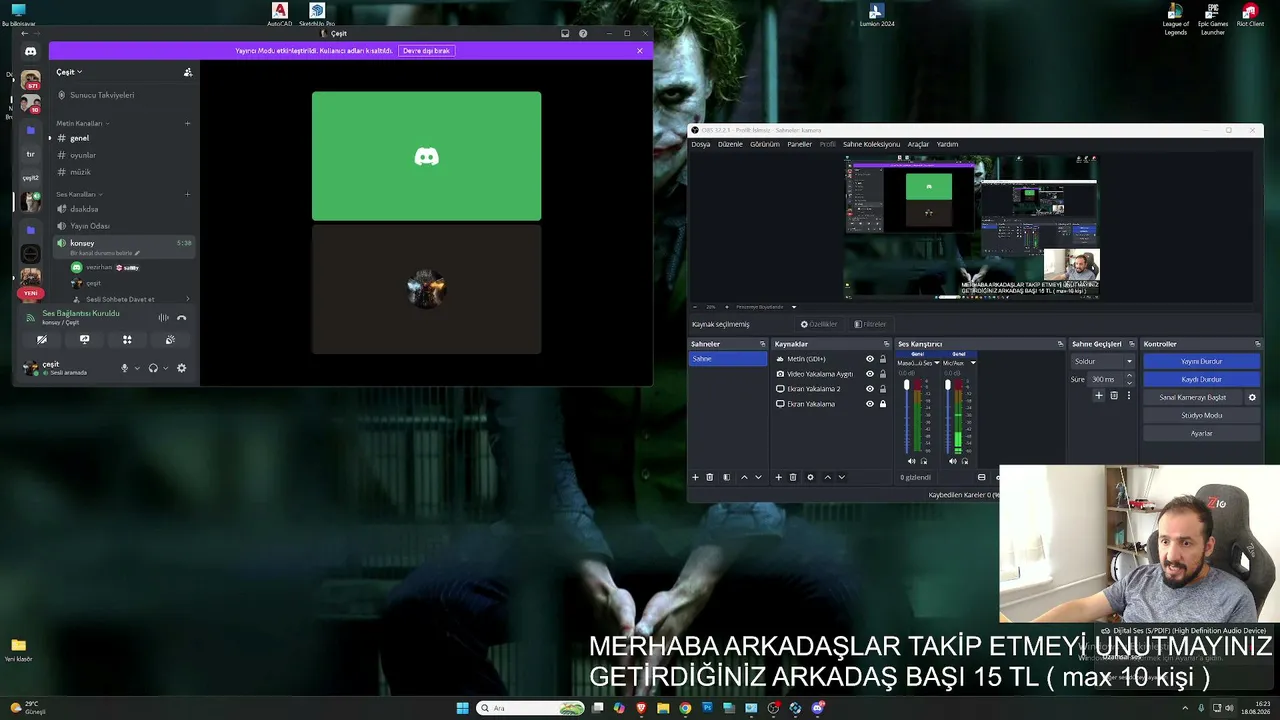Enable Stüdyo Modu in OBS
Screen dimensions: 1280x720
click(1201, 415)
